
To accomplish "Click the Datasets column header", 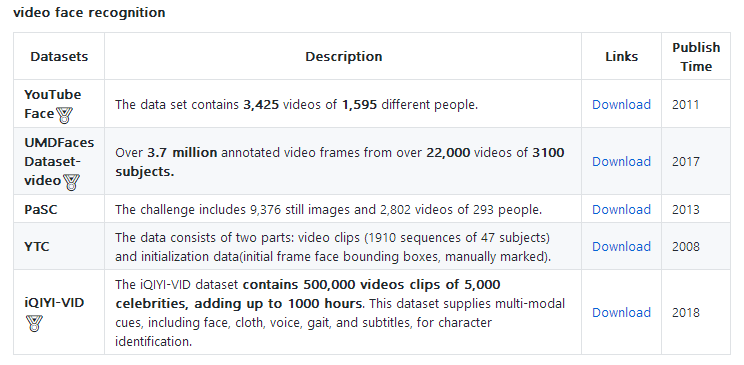I will (59, 56).
